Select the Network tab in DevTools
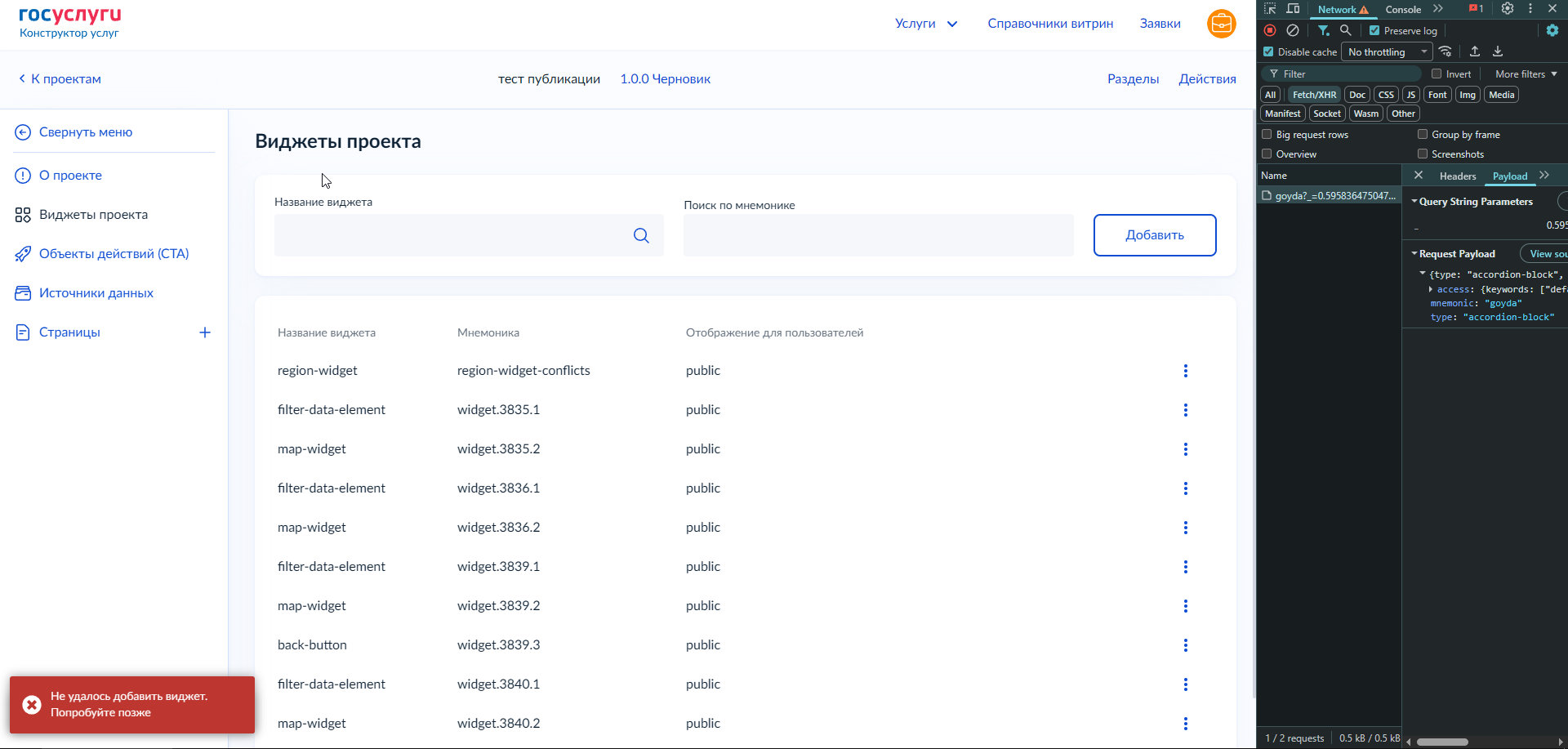 (1343, 9)
